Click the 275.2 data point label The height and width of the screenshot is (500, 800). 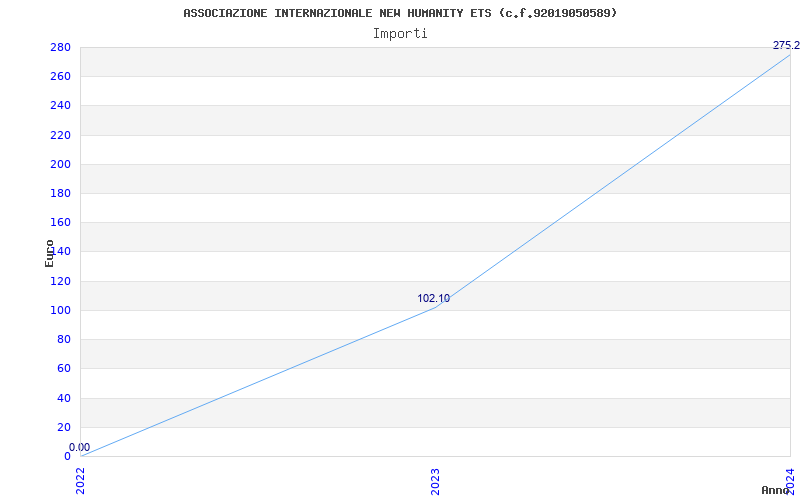[786, 45]
